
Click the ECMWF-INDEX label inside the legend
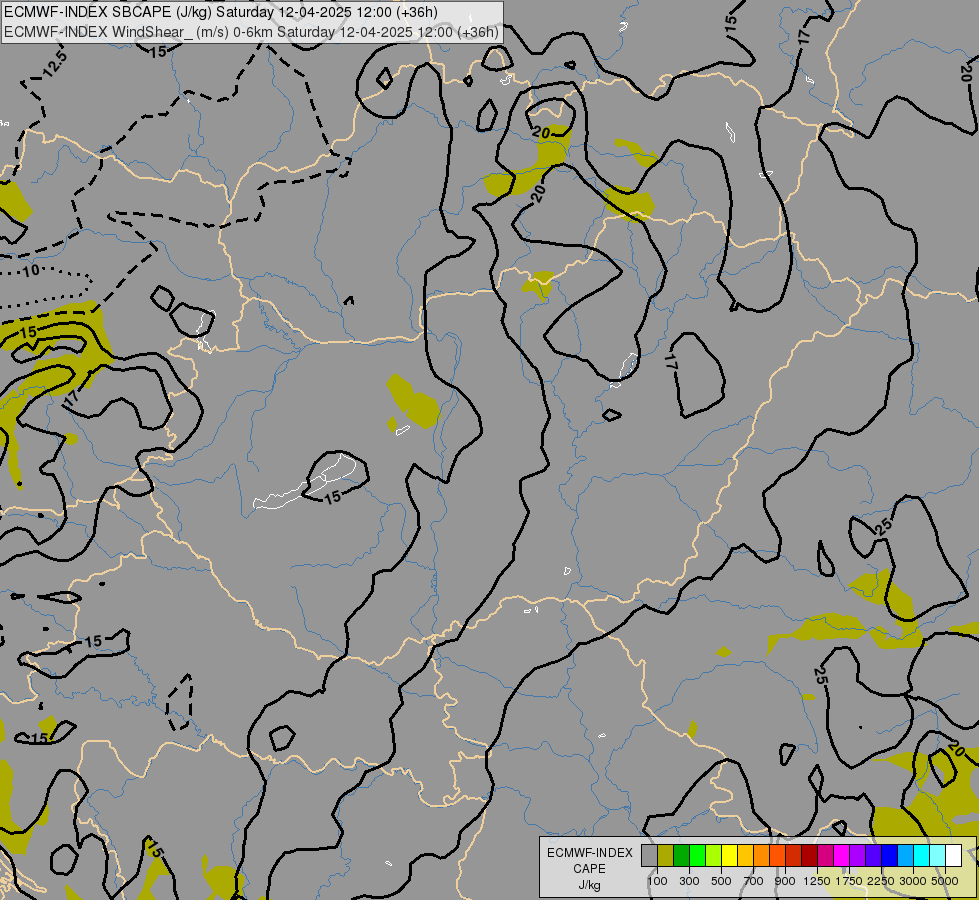click(x=589, y=853)
